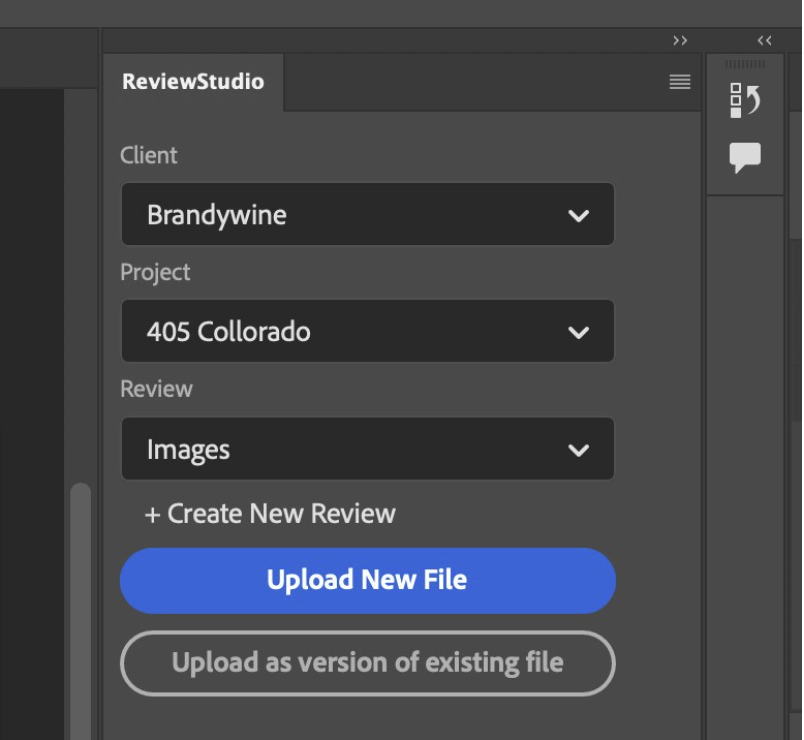Open the ReviewStudio panel flyout menu icon

coord(680,82)
